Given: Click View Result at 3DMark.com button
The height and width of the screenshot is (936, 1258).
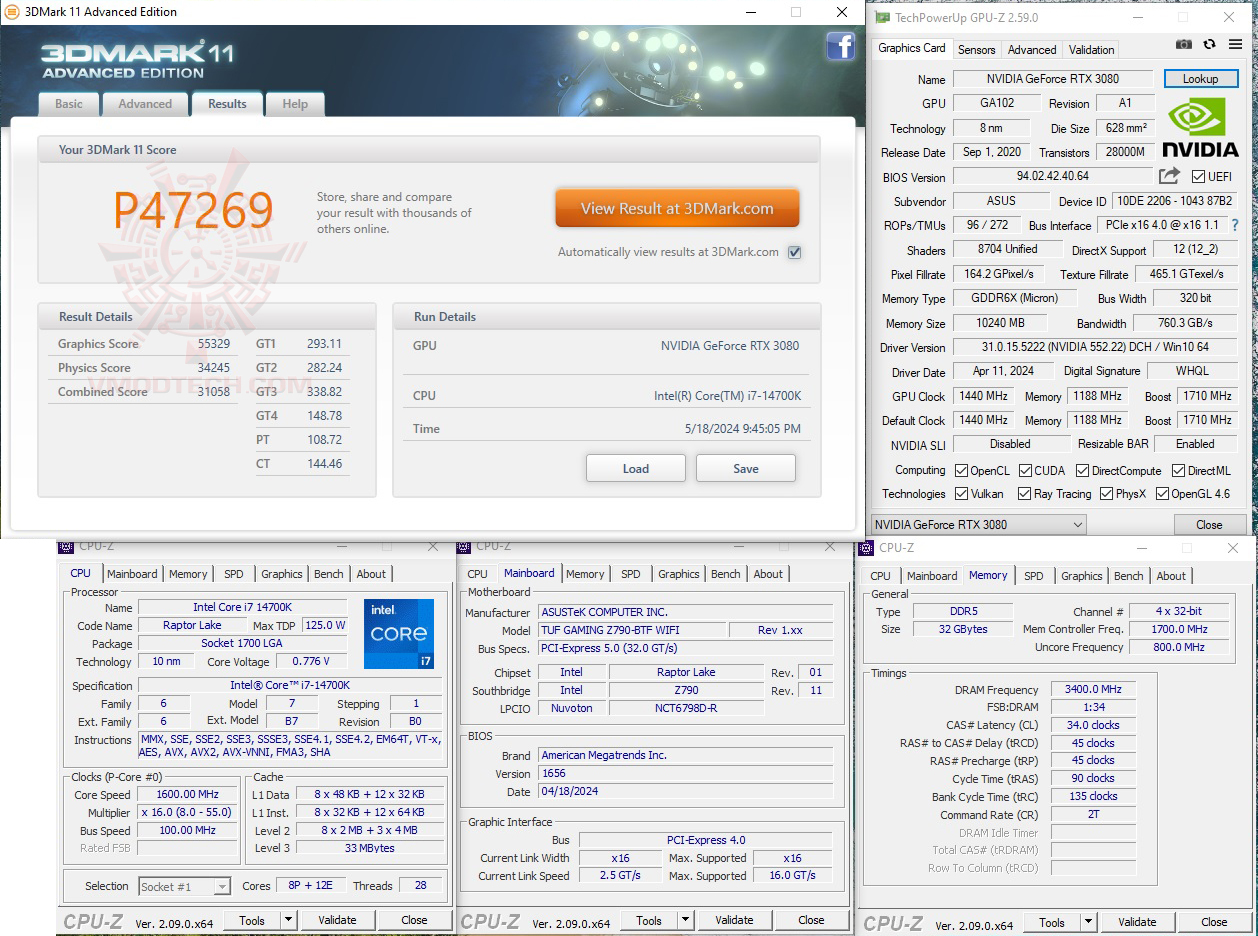Looking at the screenshot, I should pyautogui.click(x=677, y=209).
